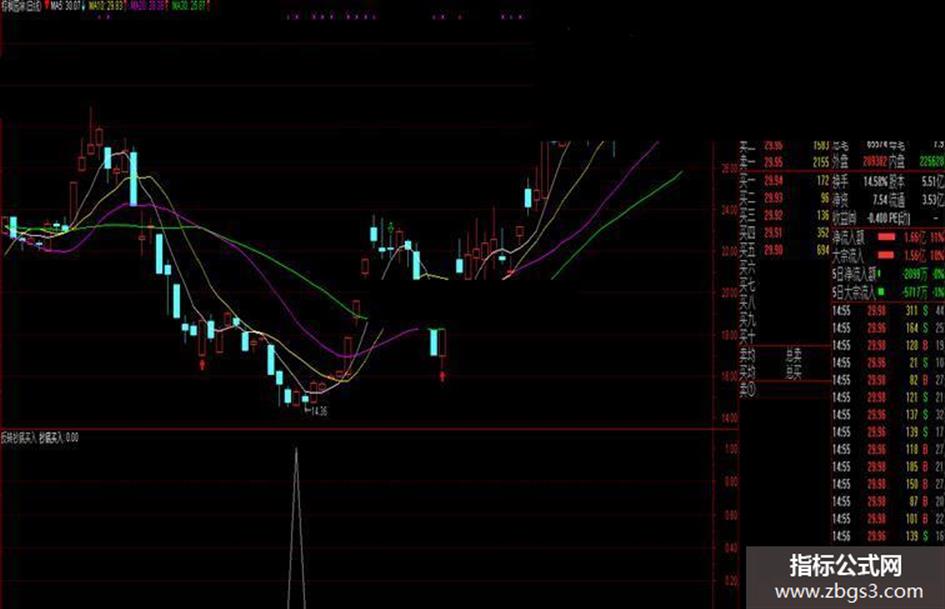Screen dimensions: 945x609
Task: Click the 买二 price 29.93
Action: 773,198
